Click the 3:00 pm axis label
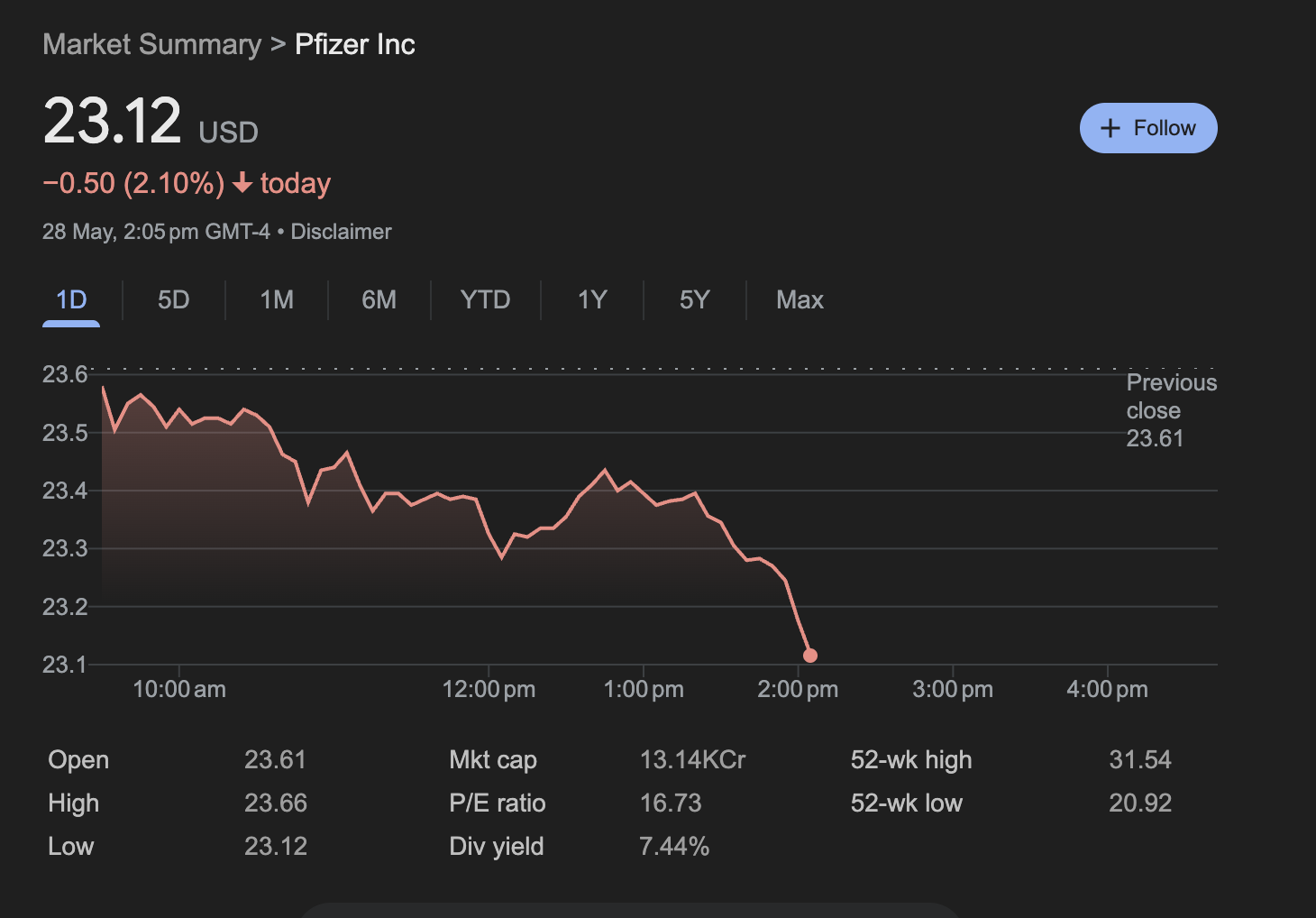The height and width of the screenshot is (918, 1316). [x=953, y=689]
